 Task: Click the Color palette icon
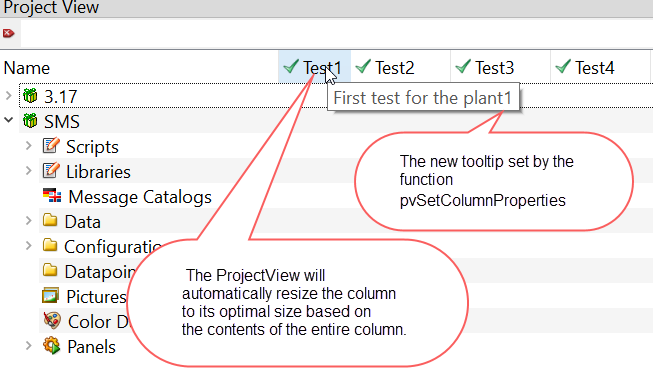[52, 321]
